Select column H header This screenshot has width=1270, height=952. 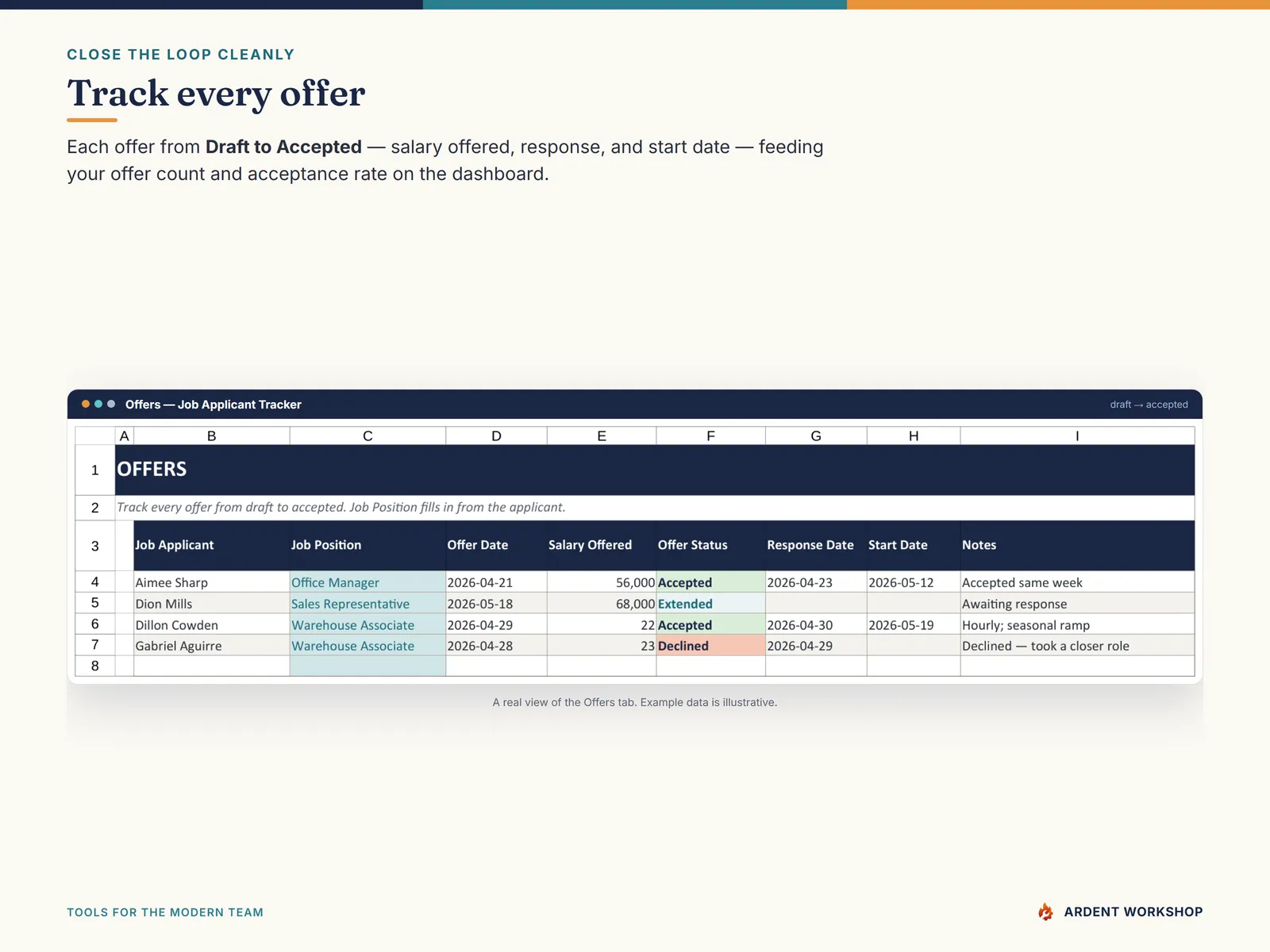point(914,436)
